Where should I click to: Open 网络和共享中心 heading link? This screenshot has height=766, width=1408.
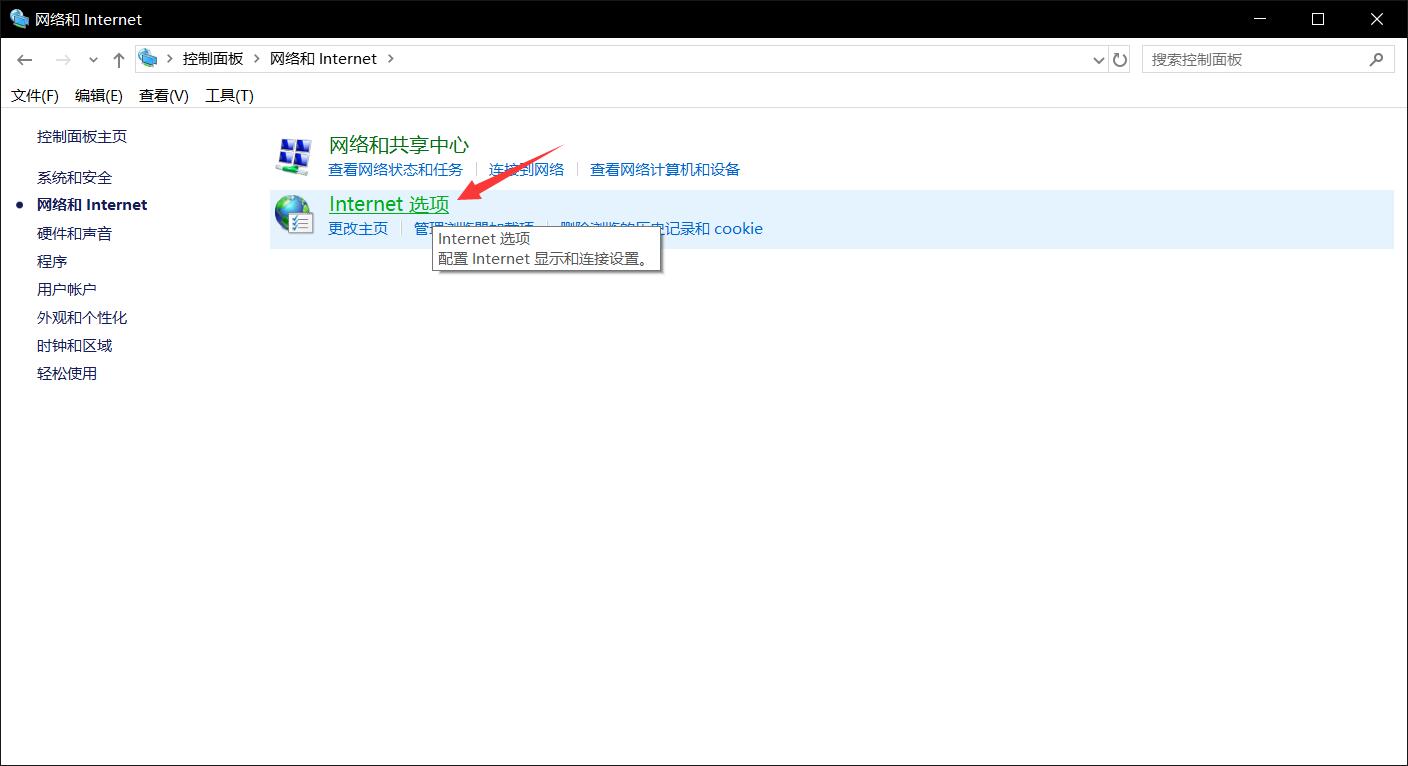(399, 145)
